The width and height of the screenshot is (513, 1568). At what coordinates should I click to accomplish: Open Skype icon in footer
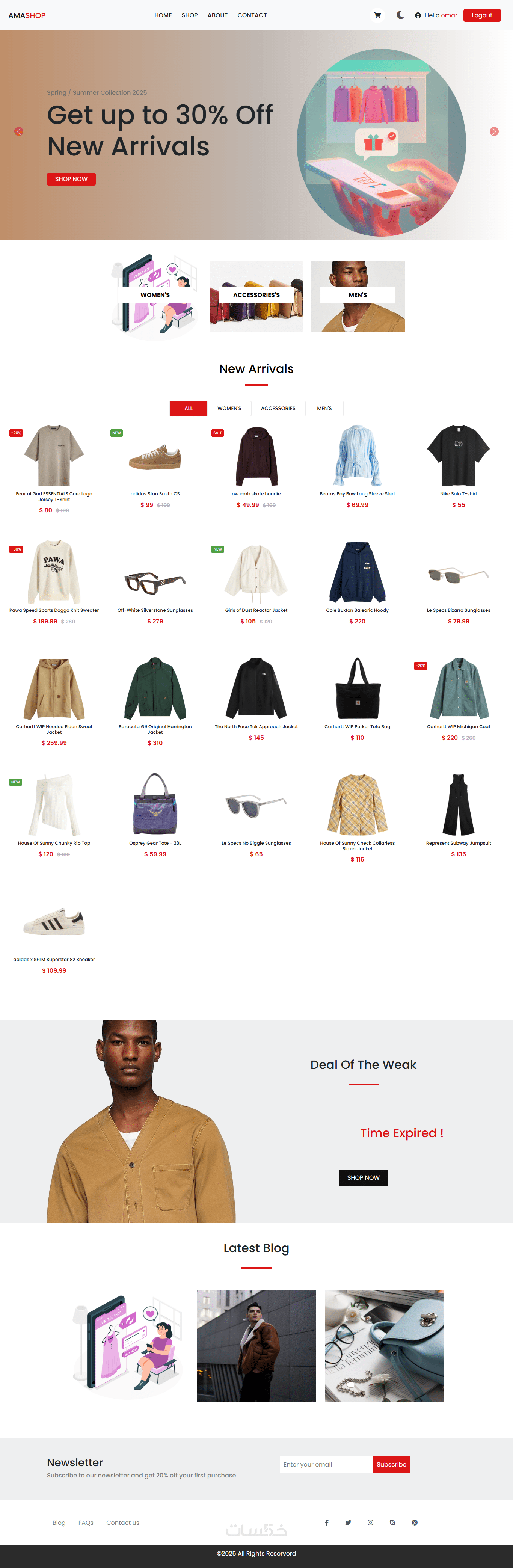[392, 1522]
